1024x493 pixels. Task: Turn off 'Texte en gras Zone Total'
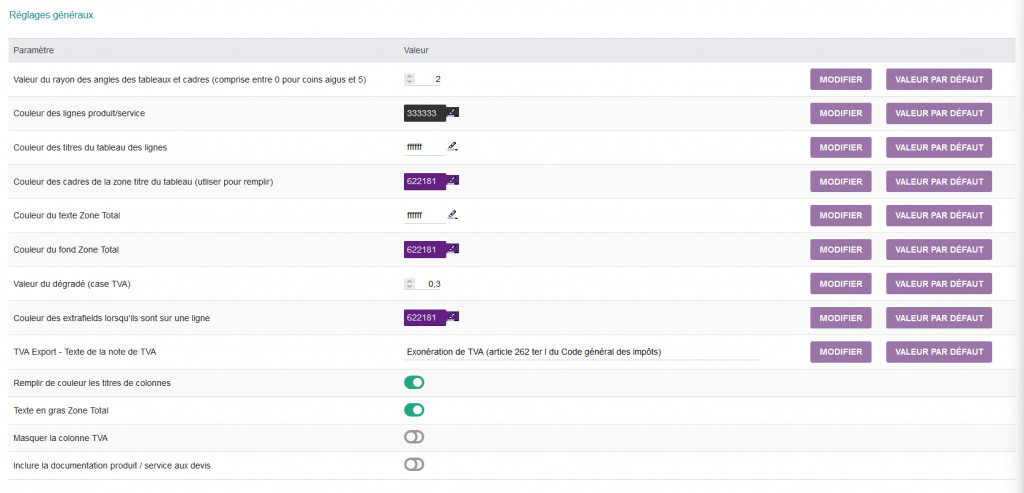pyautogui.click(x=414, y=410)
